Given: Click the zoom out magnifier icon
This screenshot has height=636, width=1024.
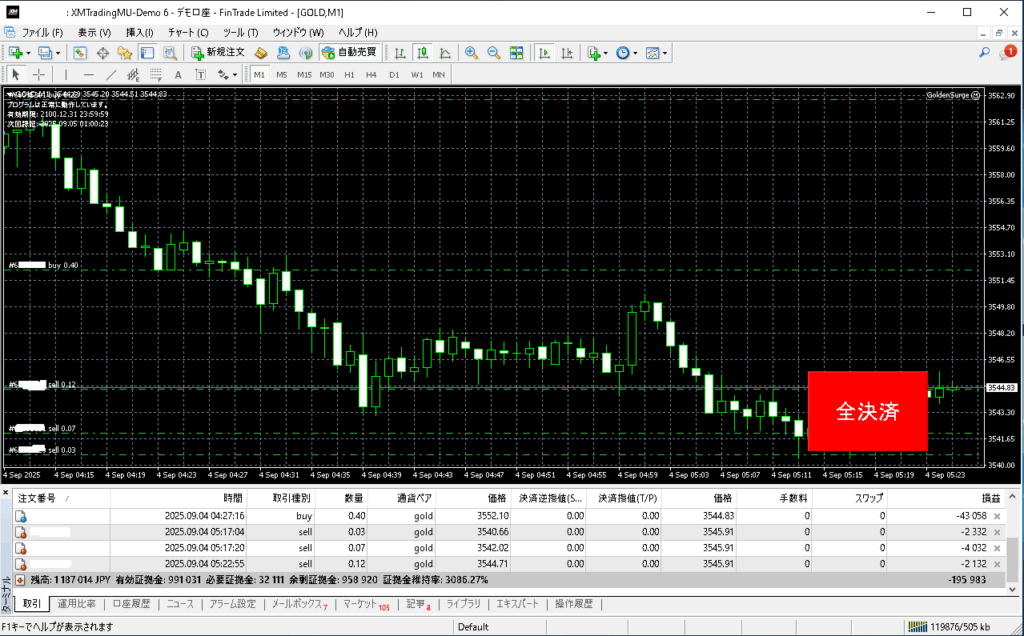Looking at the screenshot, I should (x=493, y=53).
